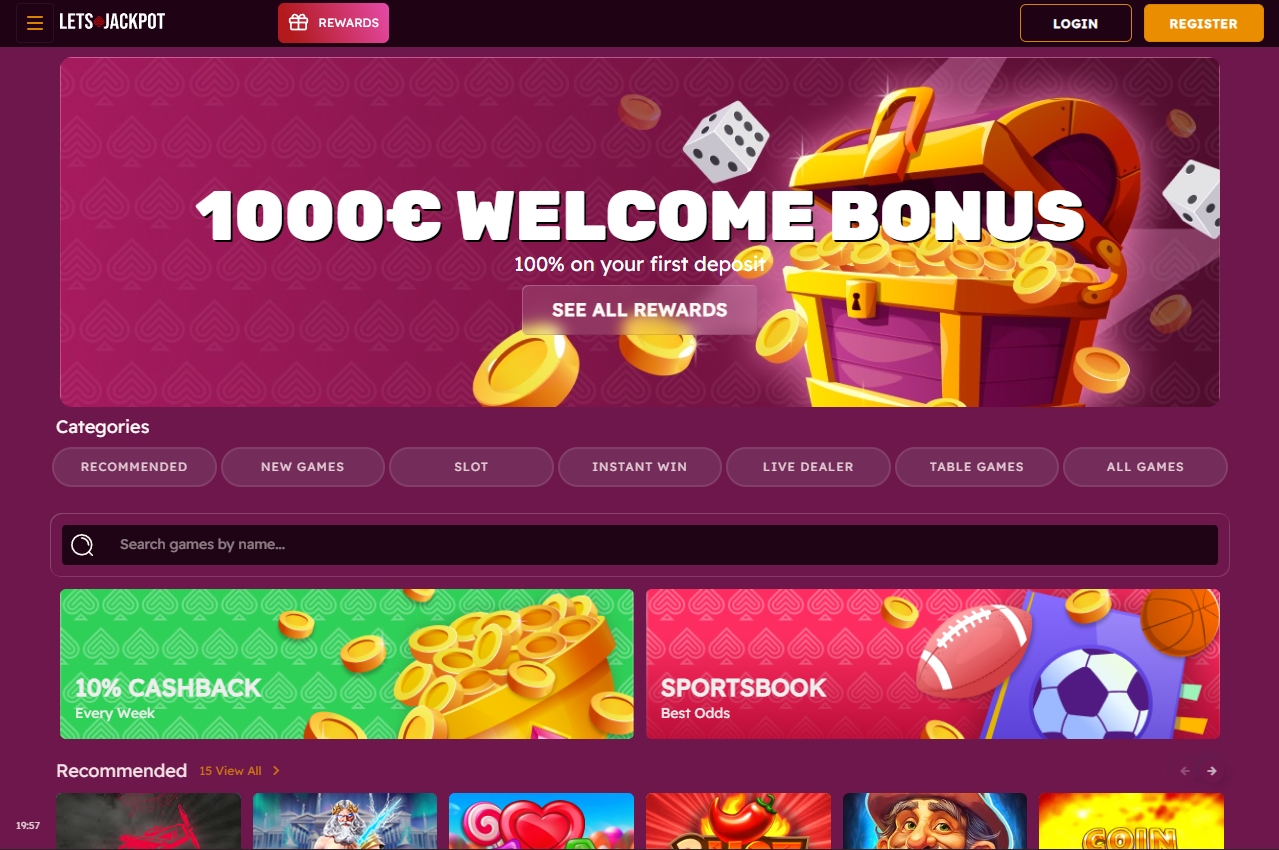Switch to the Slot category

coord(471,467)
